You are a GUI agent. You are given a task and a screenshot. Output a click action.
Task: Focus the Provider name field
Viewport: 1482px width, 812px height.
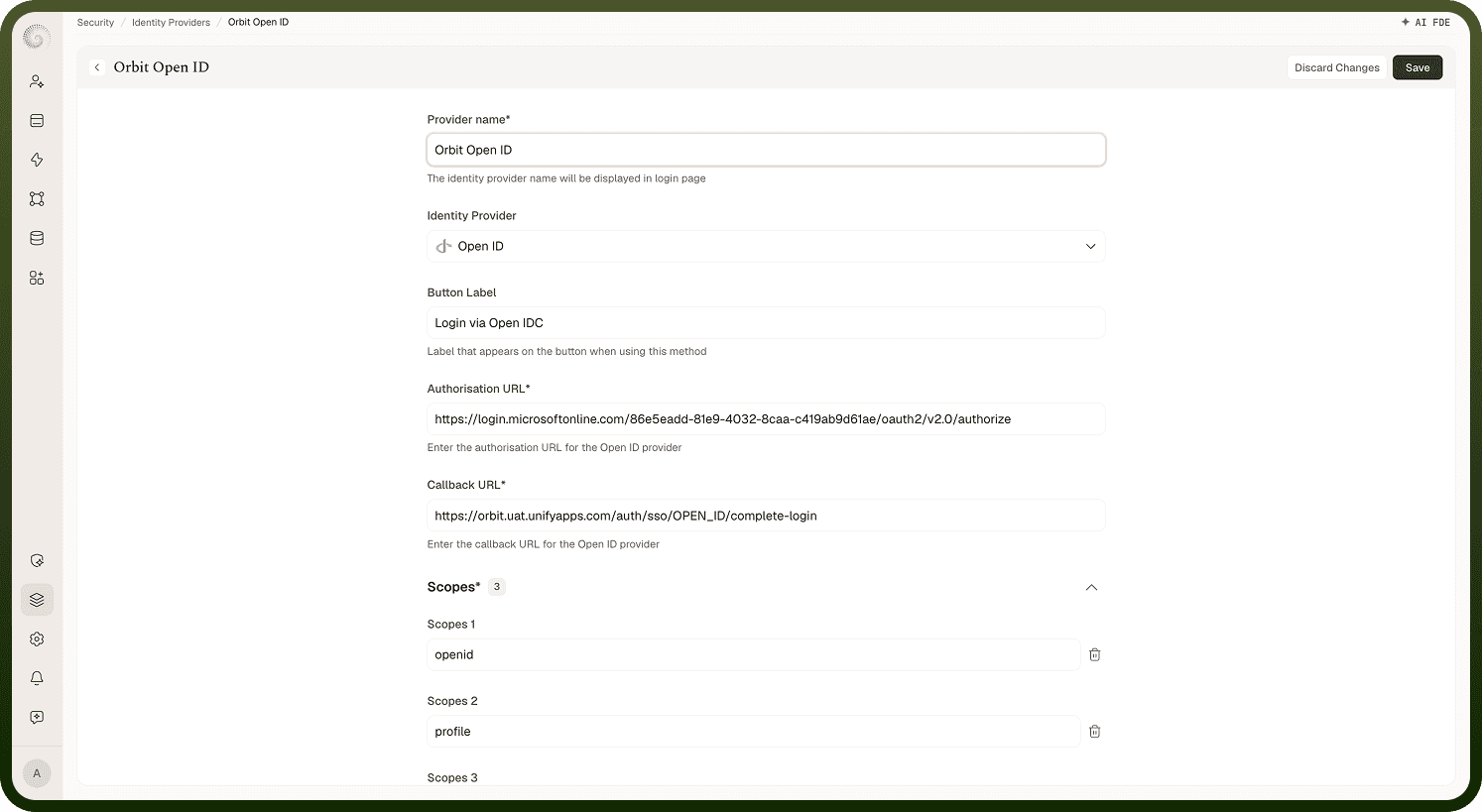pyautogui.click(x=766, y=150)
